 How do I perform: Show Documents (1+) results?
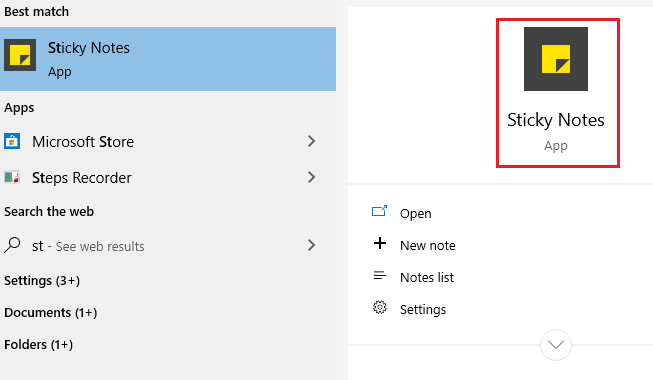50,312
